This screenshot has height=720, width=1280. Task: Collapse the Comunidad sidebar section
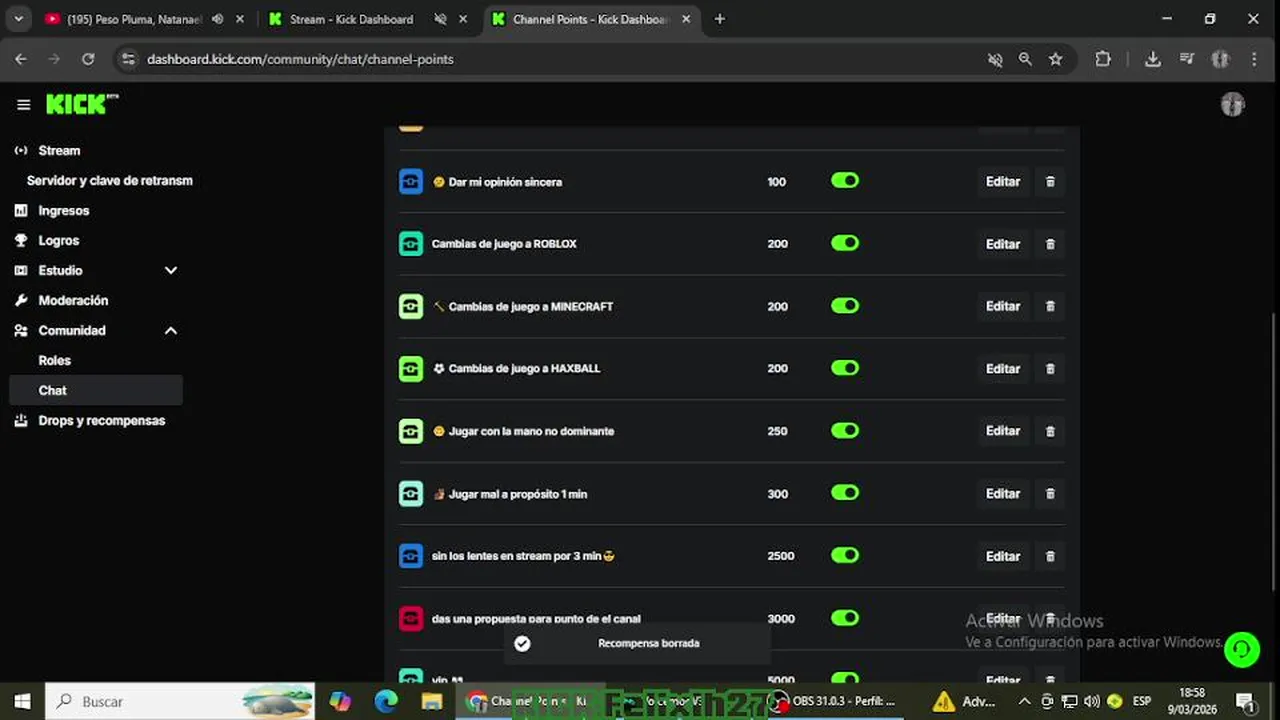[x=171, y=330]
